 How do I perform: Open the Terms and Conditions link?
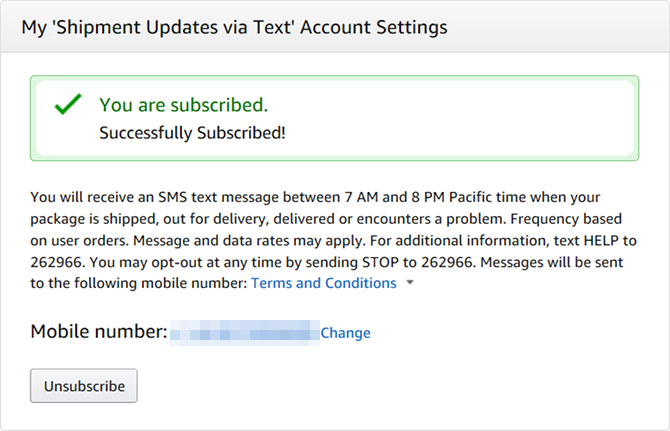click(x=323, y=283)
